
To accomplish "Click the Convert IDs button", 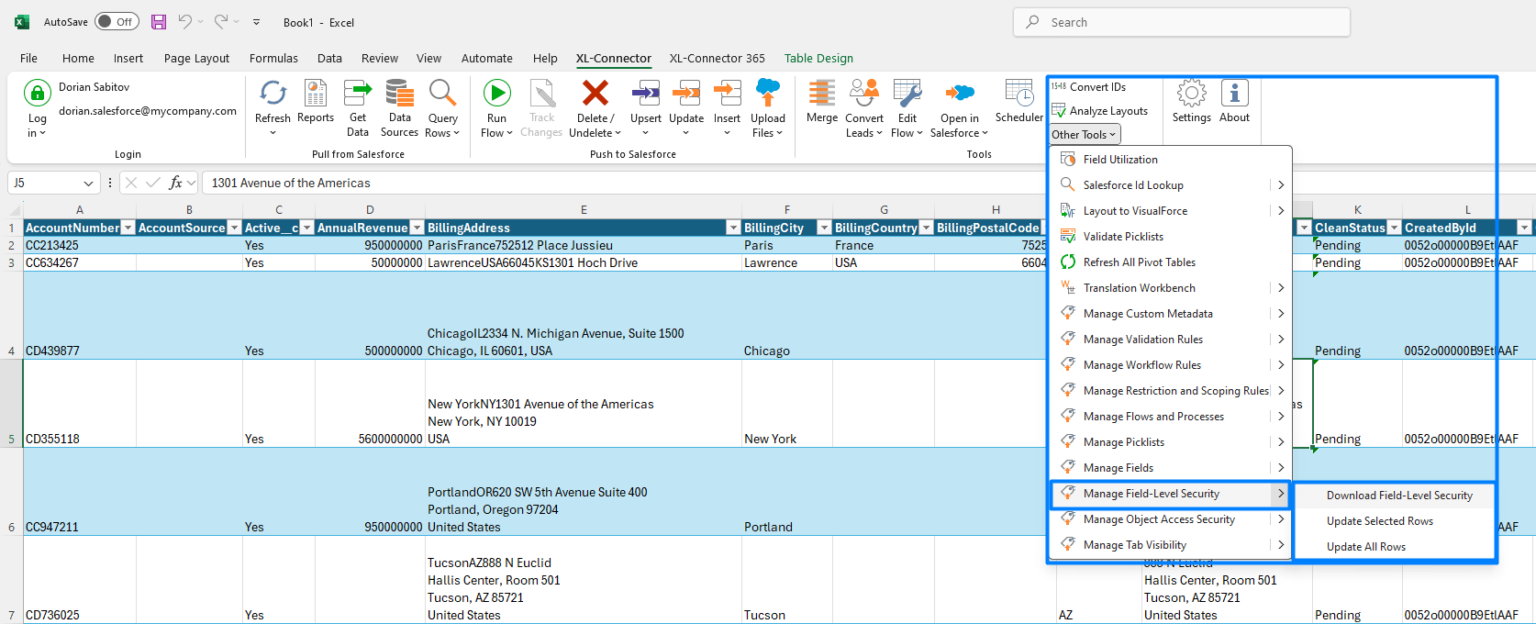I will point(1088,87).
